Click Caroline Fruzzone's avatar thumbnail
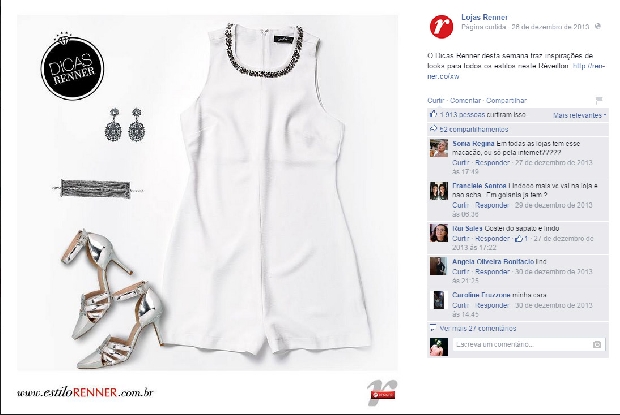Screen dimensions: 620x415 [439, 300]
